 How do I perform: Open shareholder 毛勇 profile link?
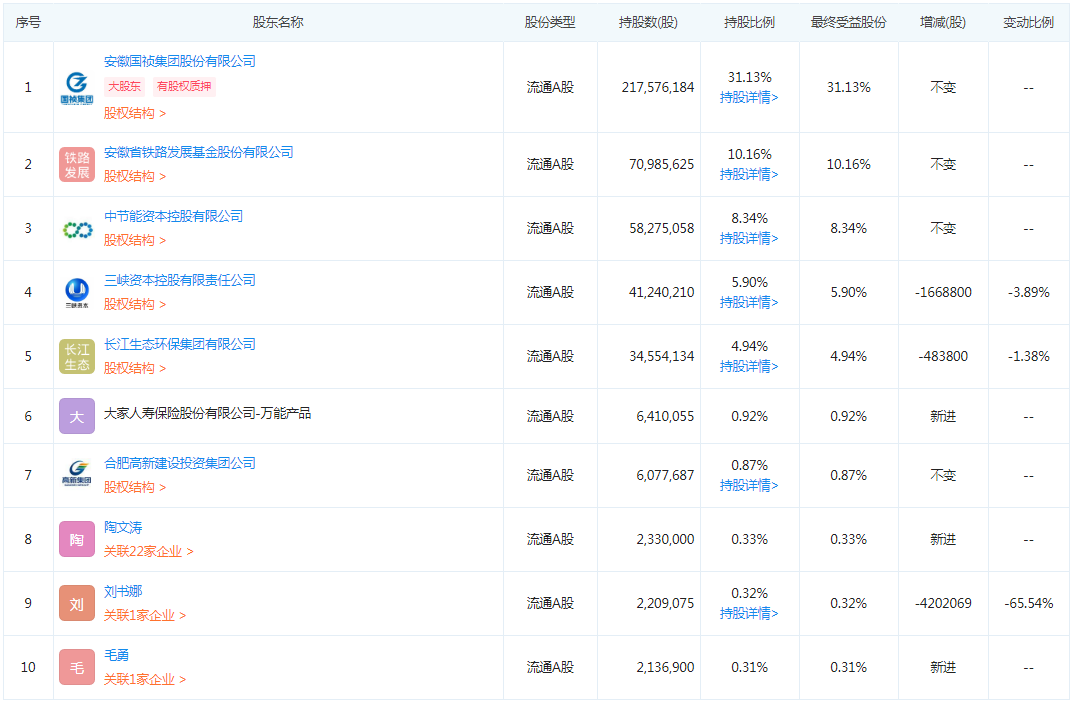coord(116,655)
